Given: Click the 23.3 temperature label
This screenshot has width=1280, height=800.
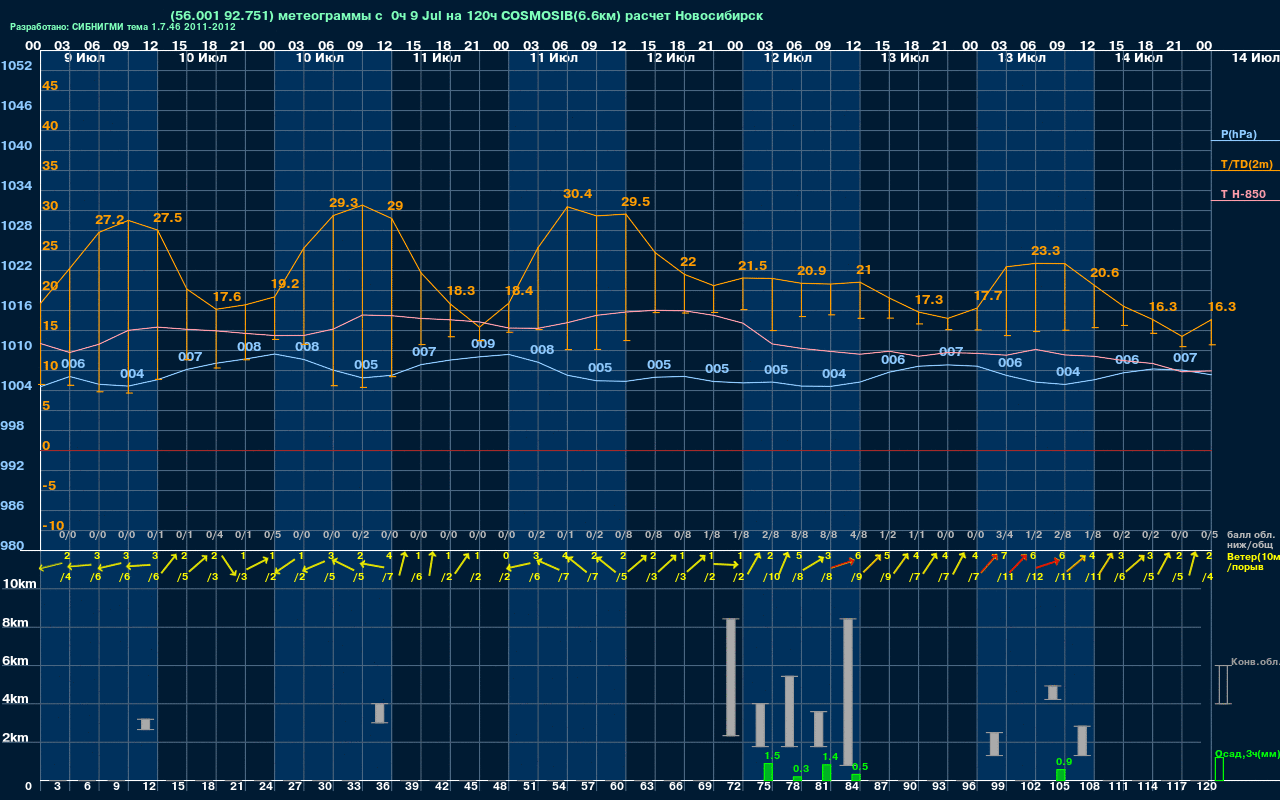Looking at the screenshot, I should click(x=1045, y=251).
